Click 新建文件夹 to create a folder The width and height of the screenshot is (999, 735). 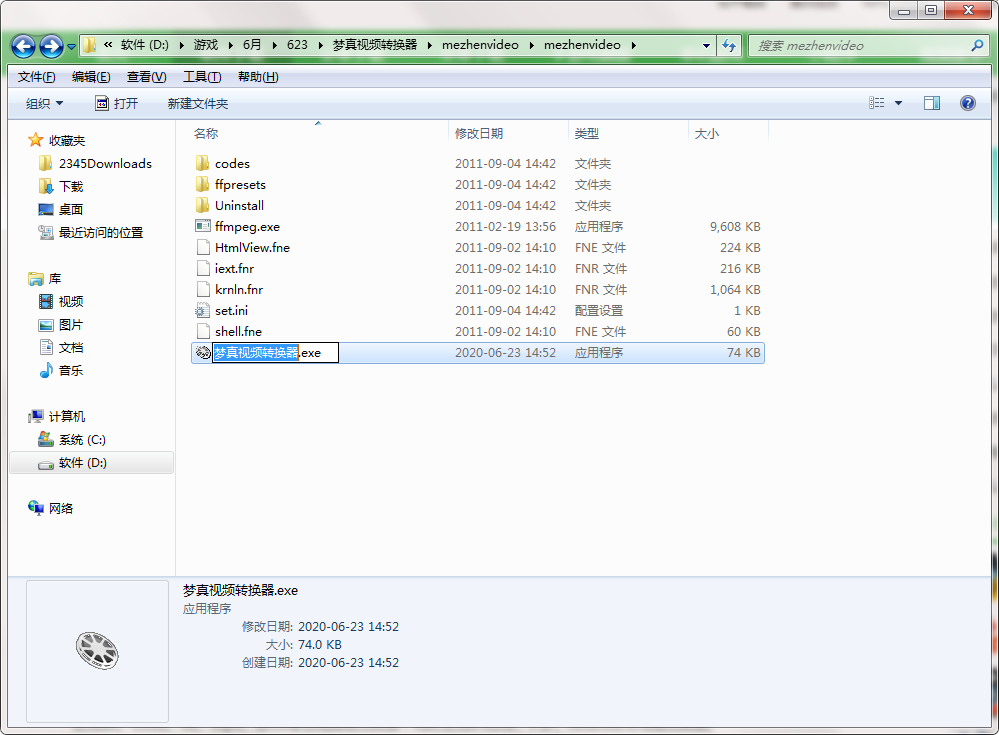click(x=198, y=103)
